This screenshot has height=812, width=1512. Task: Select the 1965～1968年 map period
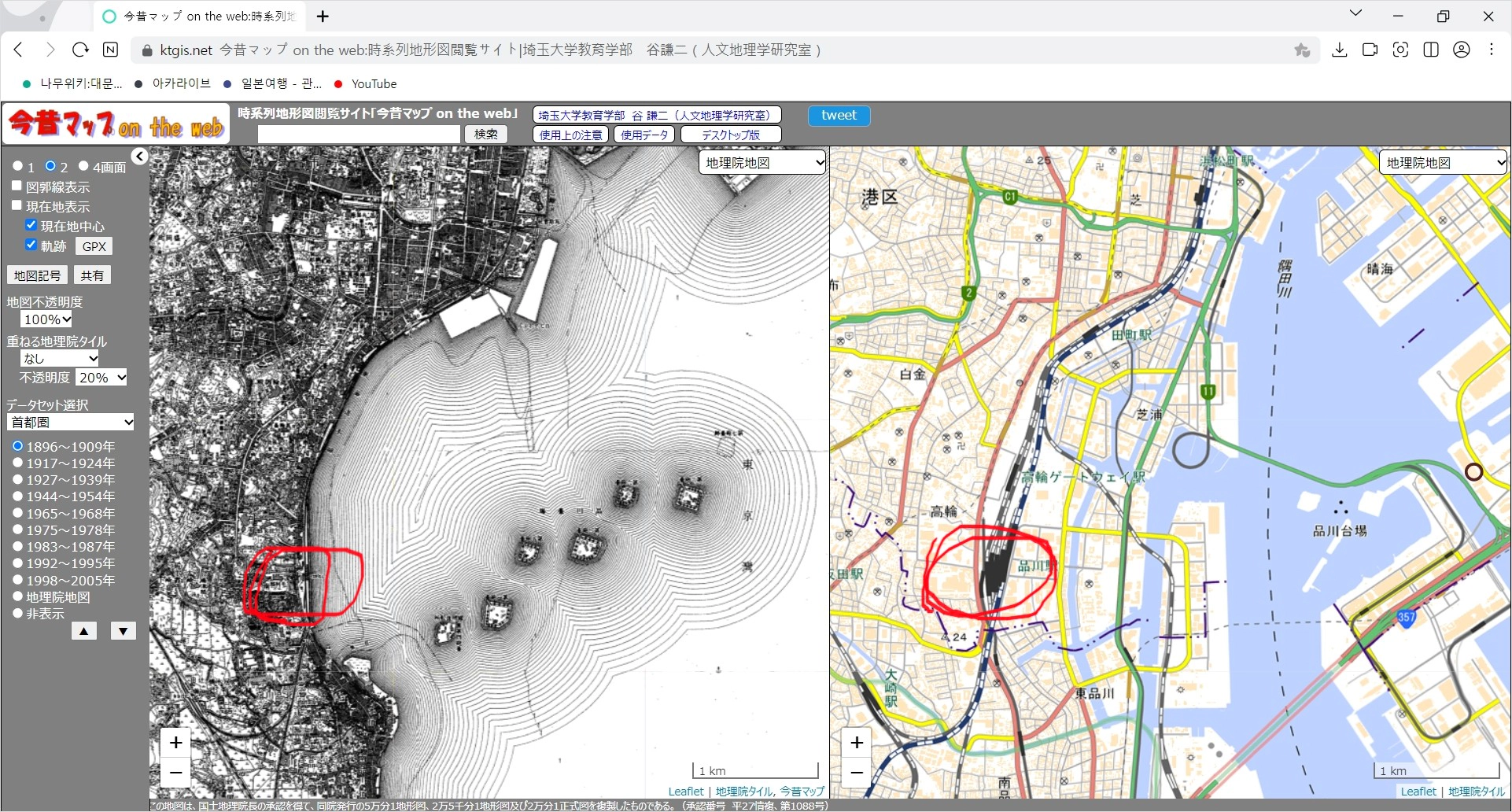(17, 513)
